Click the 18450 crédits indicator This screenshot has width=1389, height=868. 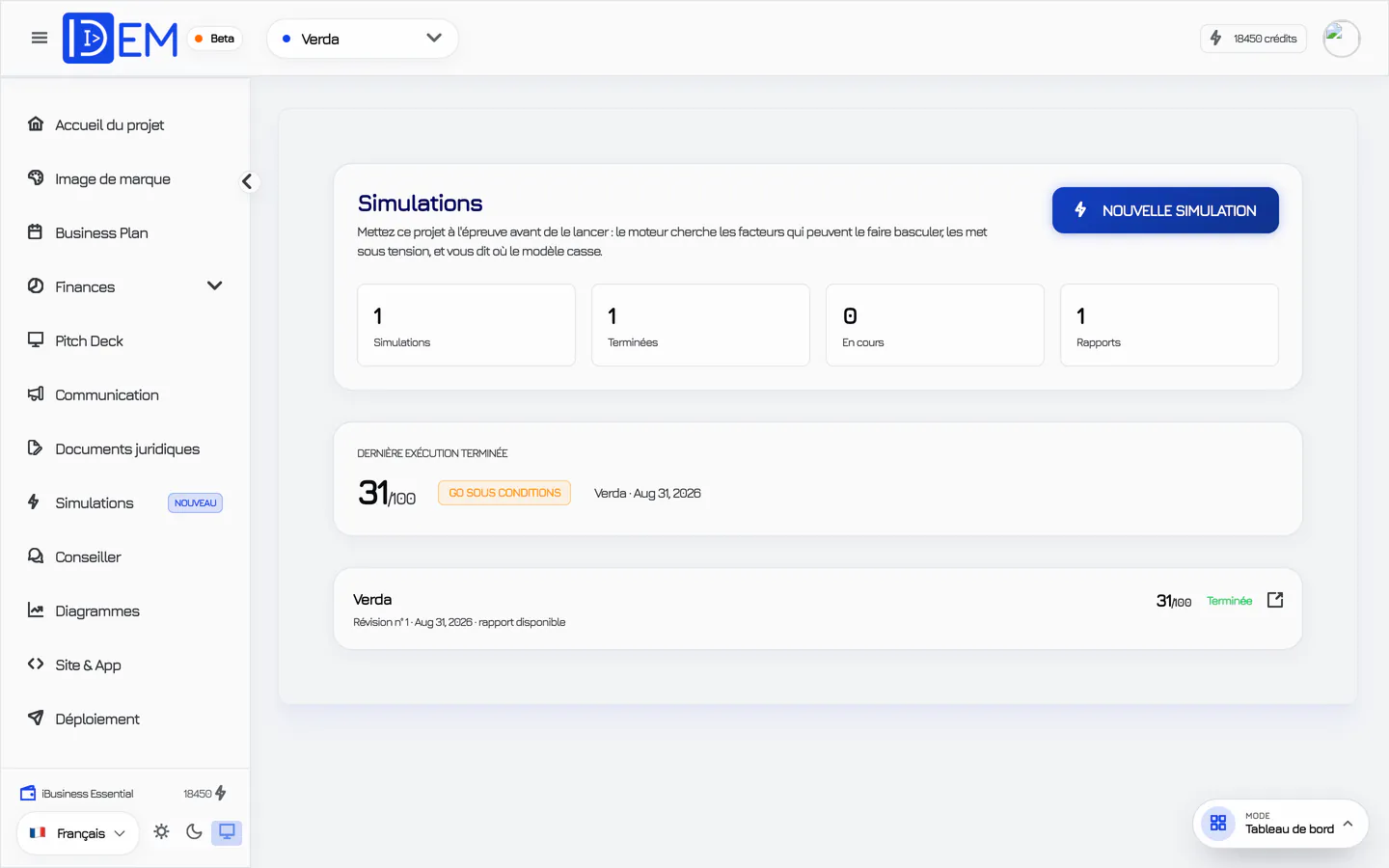pos(1254,39)
